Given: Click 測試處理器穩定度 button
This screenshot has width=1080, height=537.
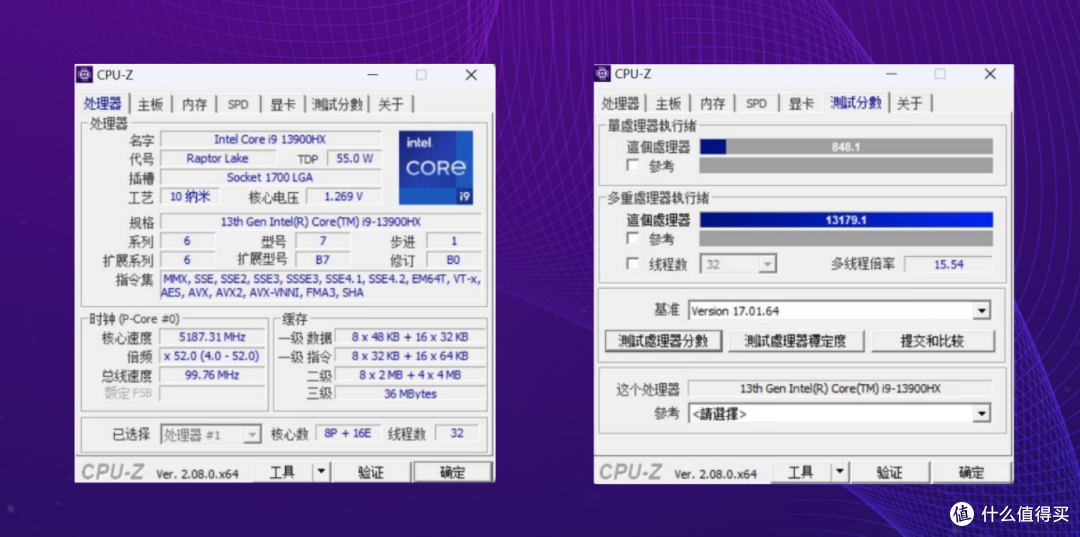Looking at the screenshot, I should click(796, 341).
